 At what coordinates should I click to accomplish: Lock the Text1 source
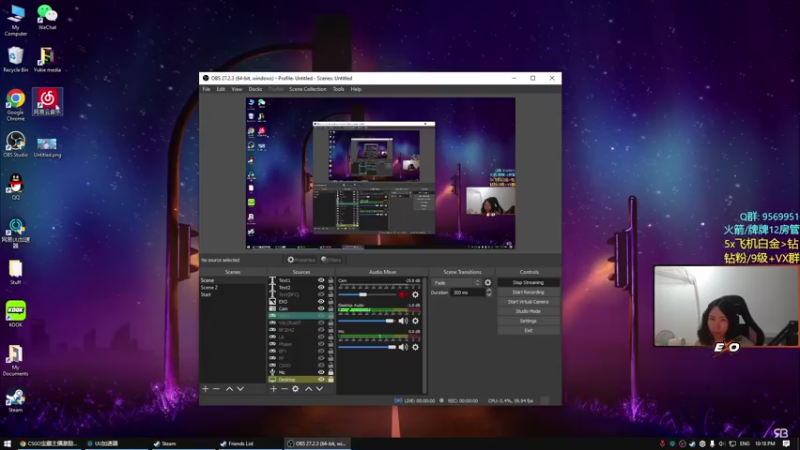tap(331, 280)
